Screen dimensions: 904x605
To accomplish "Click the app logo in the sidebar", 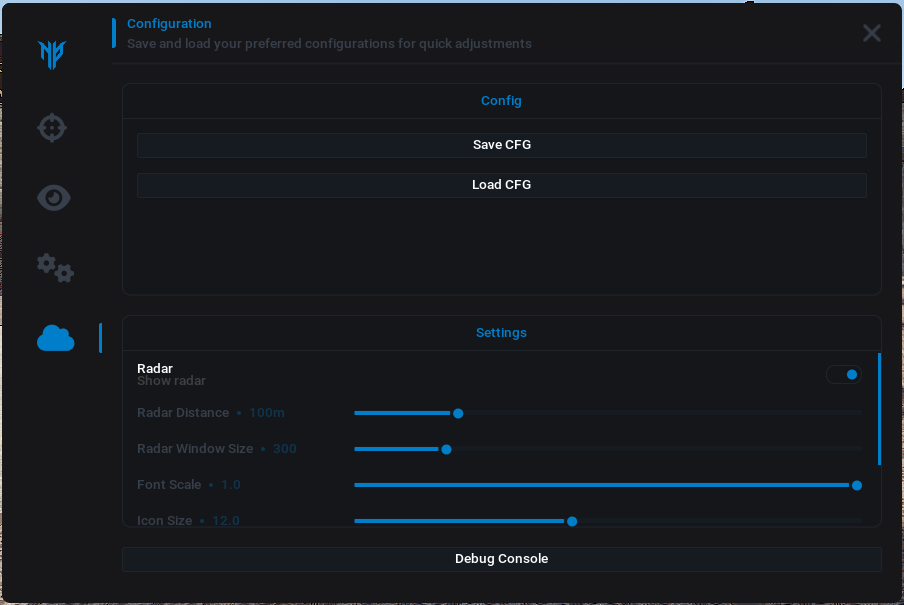I will pyautogui.click(x=52, y=53).
